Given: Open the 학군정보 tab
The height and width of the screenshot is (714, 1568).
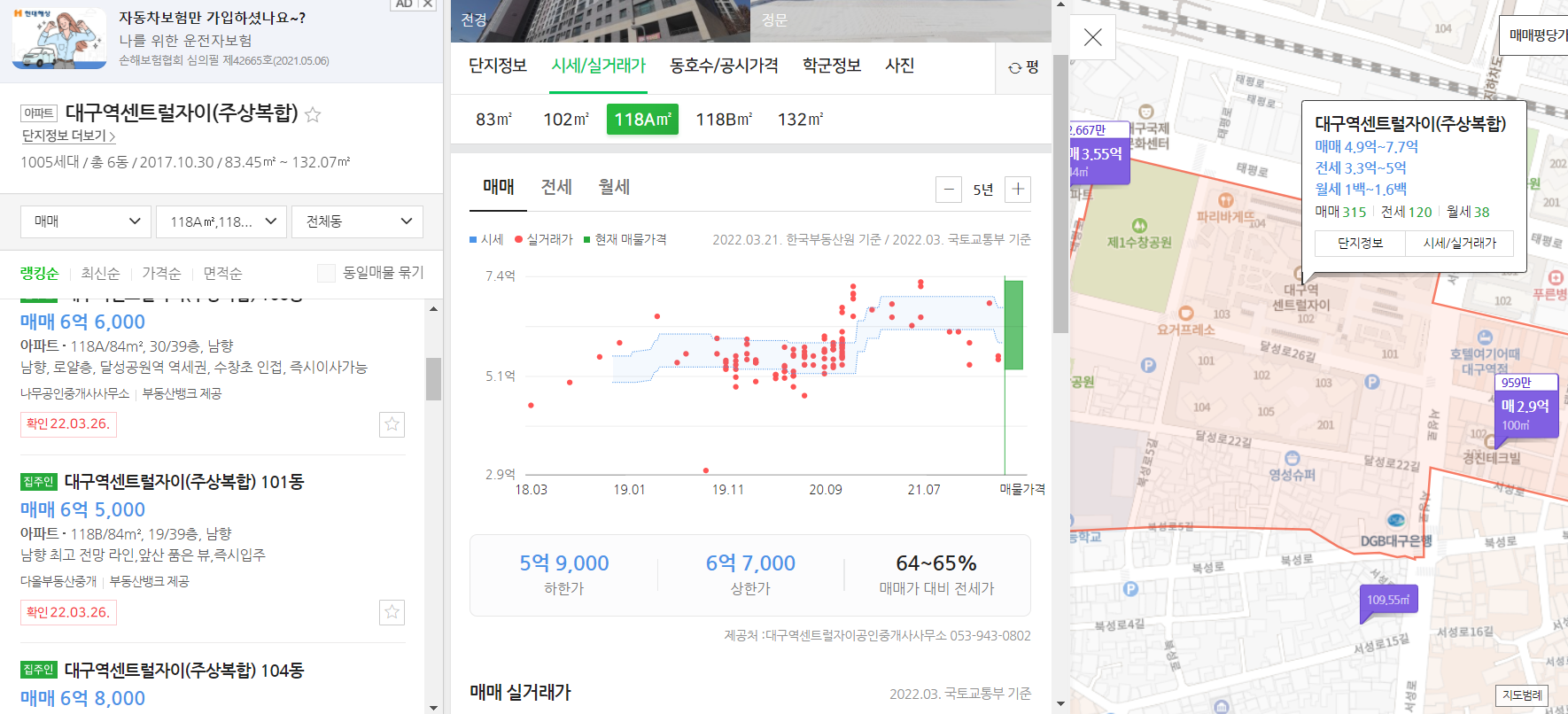Looking at the screenshot, I should tap(832, 66).
